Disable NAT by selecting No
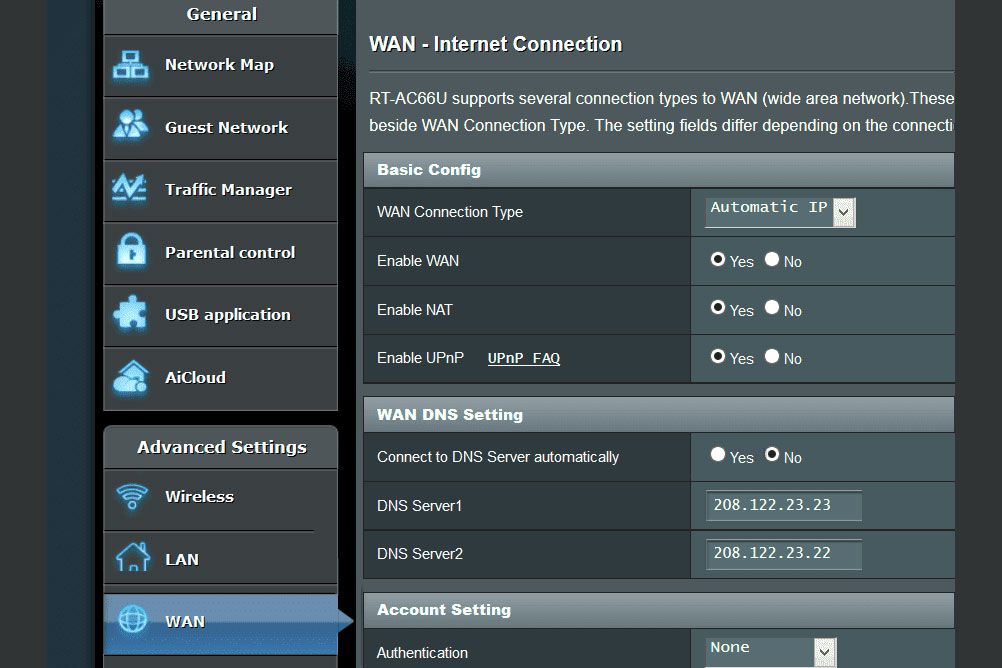Screen dimensions: 1002x668 pyautogui.click(x=772, y=307)
